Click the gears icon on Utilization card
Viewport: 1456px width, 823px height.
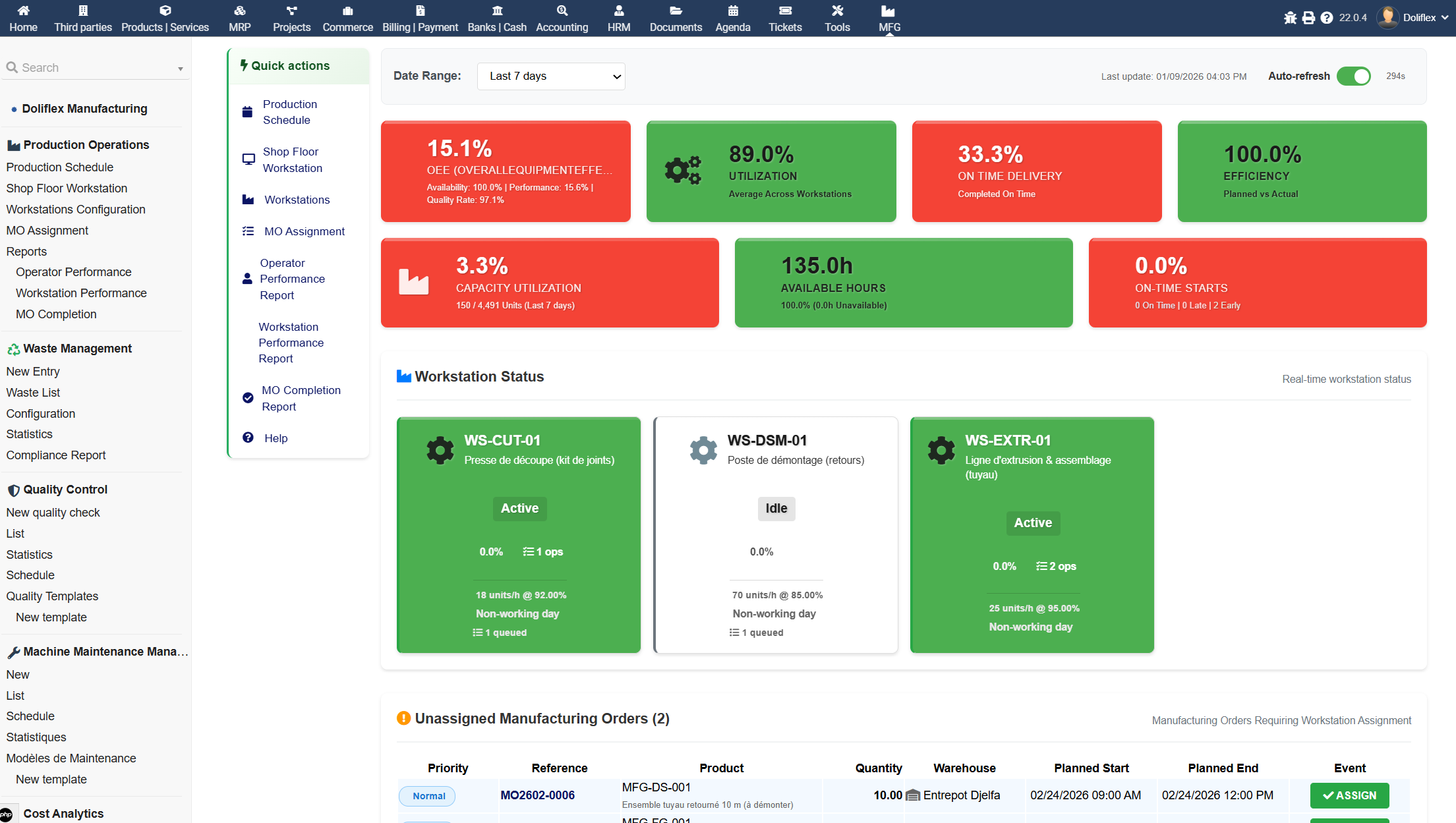pyautogui.click(x=683, y=171)
